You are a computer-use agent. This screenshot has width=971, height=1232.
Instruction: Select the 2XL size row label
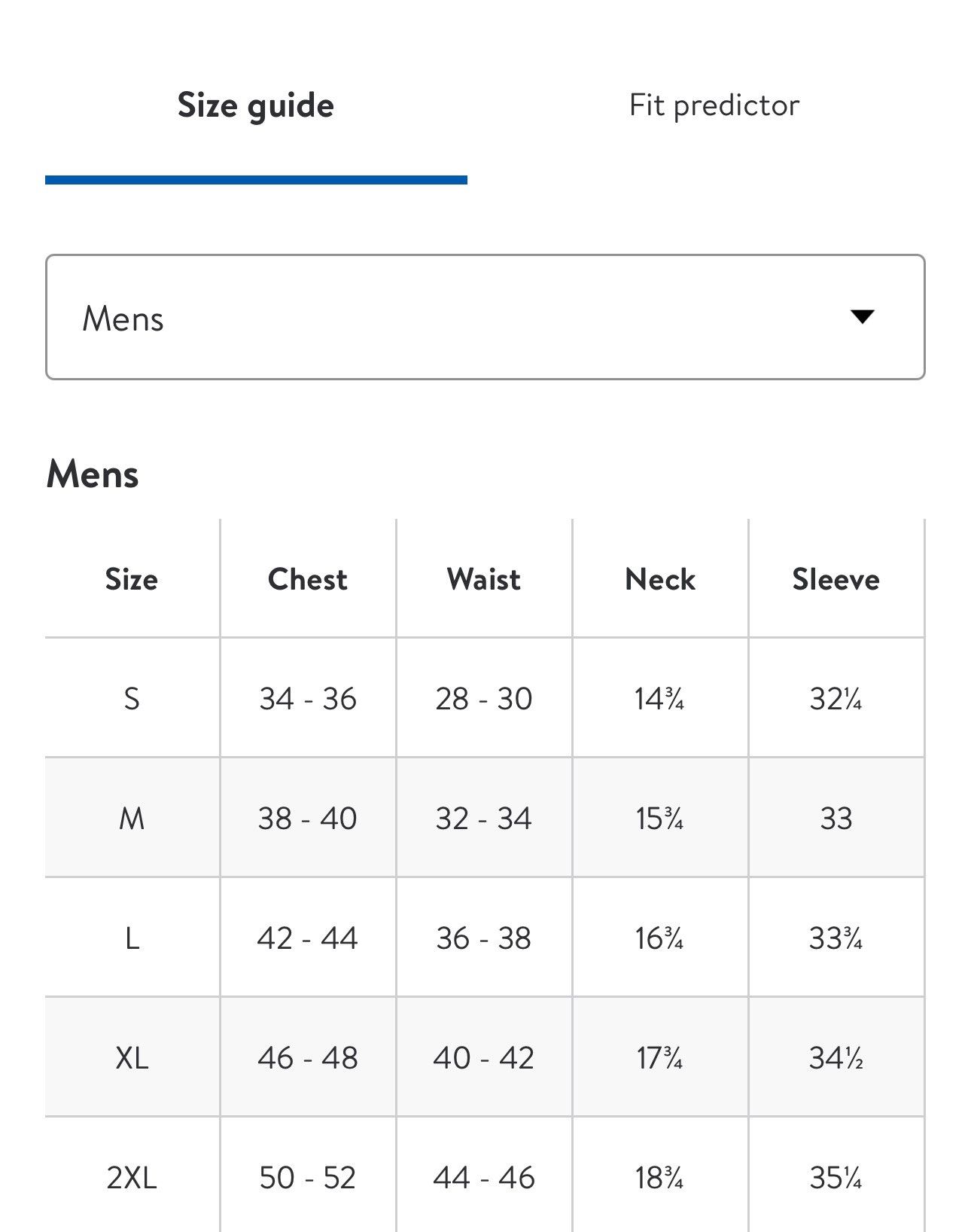(132, 1178)
